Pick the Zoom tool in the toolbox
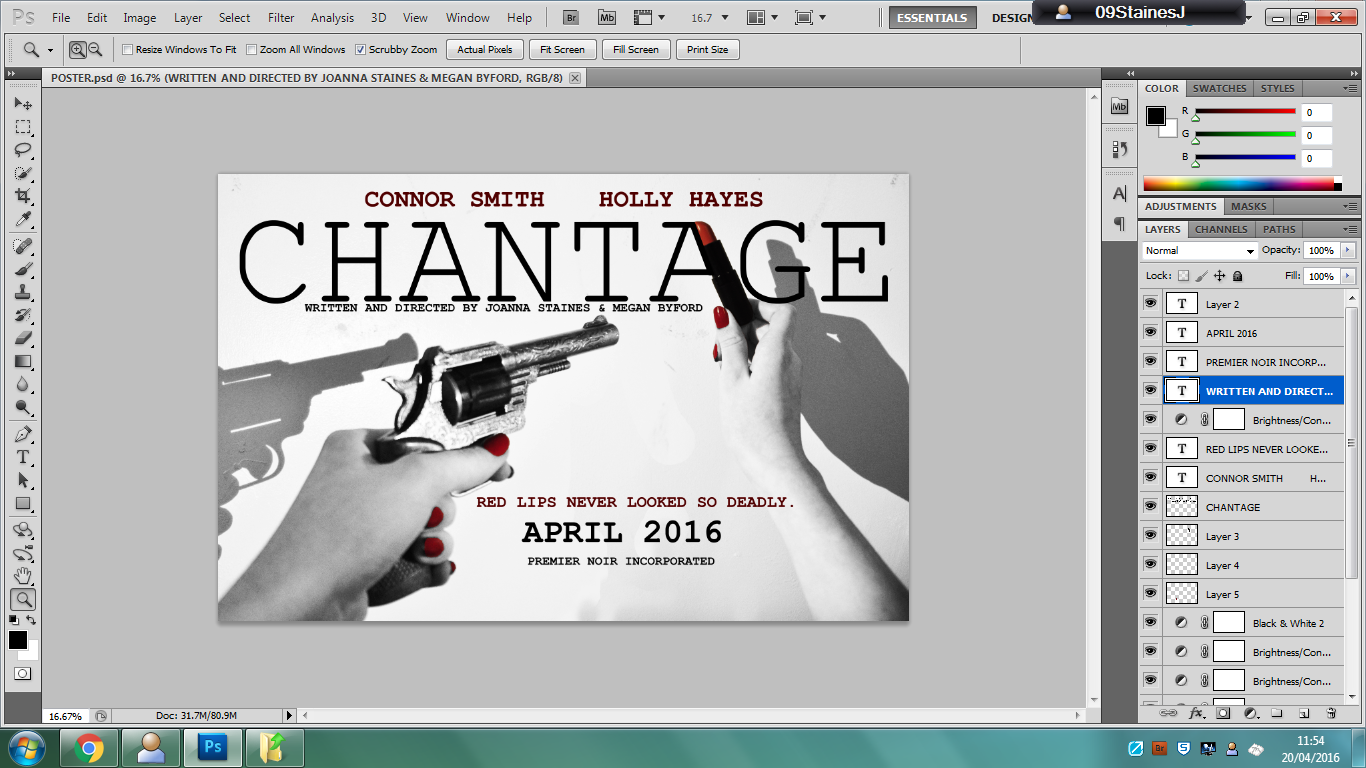The height and width of the screenshot is (768, 1366). [22, 599]
